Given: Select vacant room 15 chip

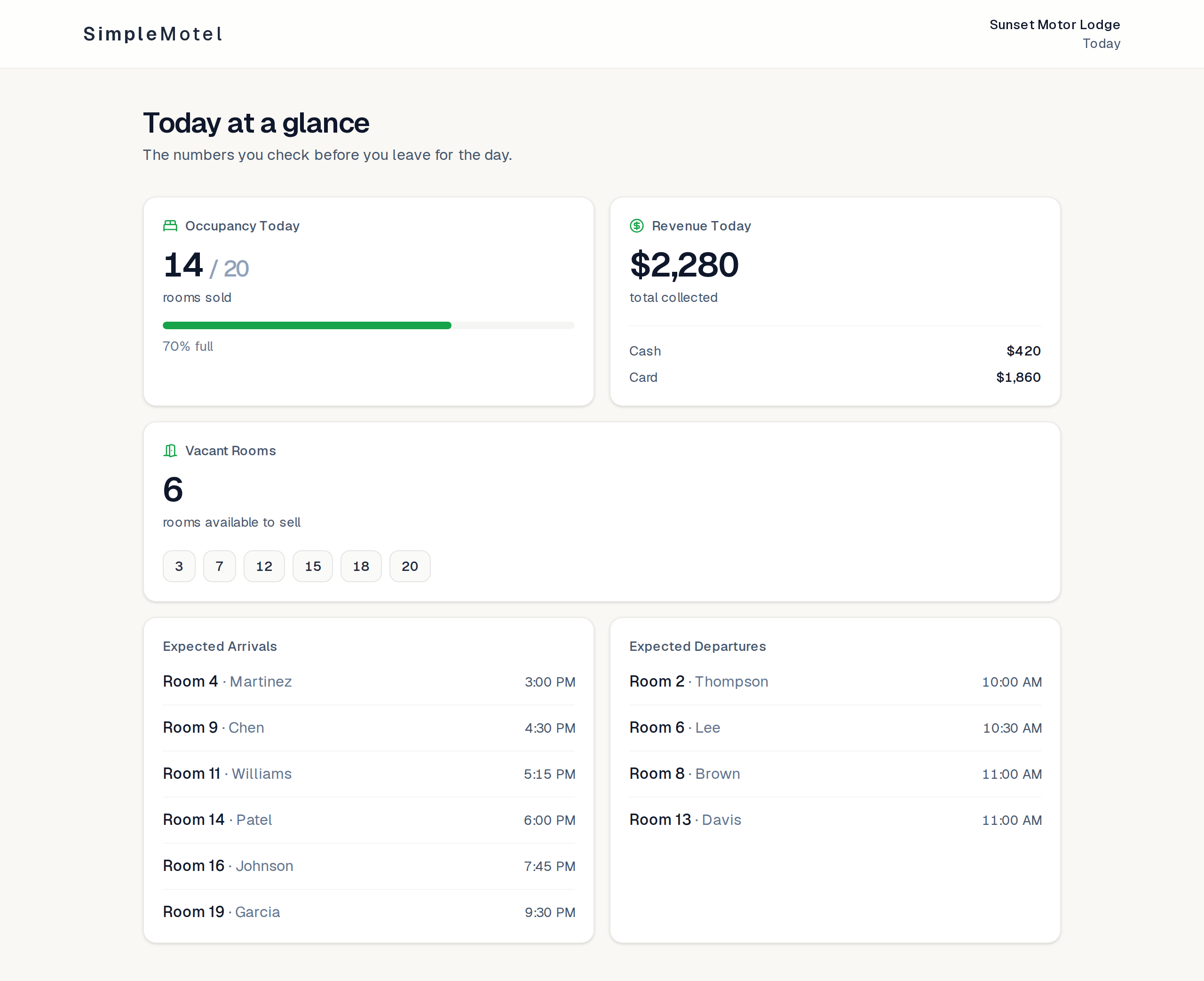Looking at the screenshot, I should (313, 566).
